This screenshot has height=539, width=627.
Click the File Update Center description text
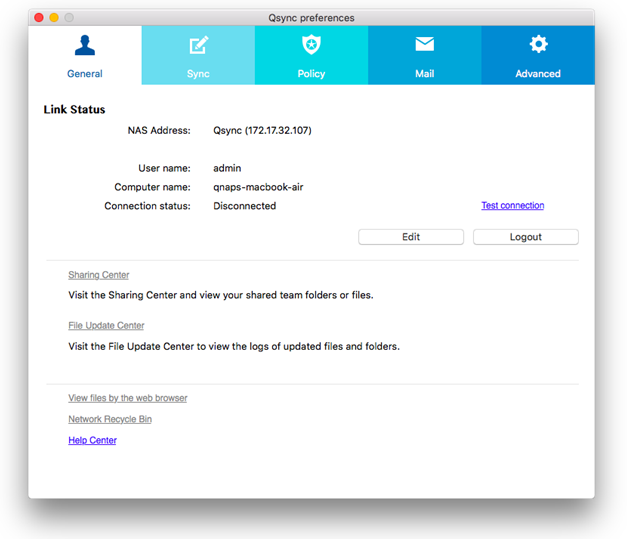click(x=234, y=346)
